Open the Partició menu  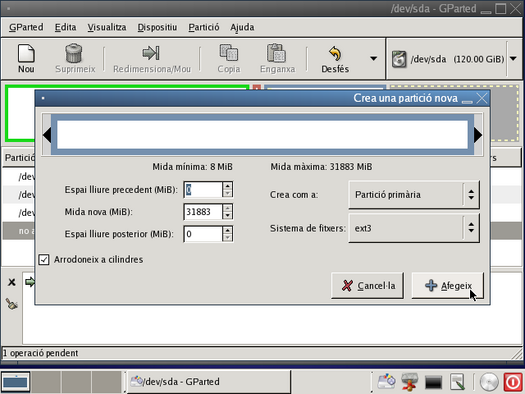pos(204,27)
